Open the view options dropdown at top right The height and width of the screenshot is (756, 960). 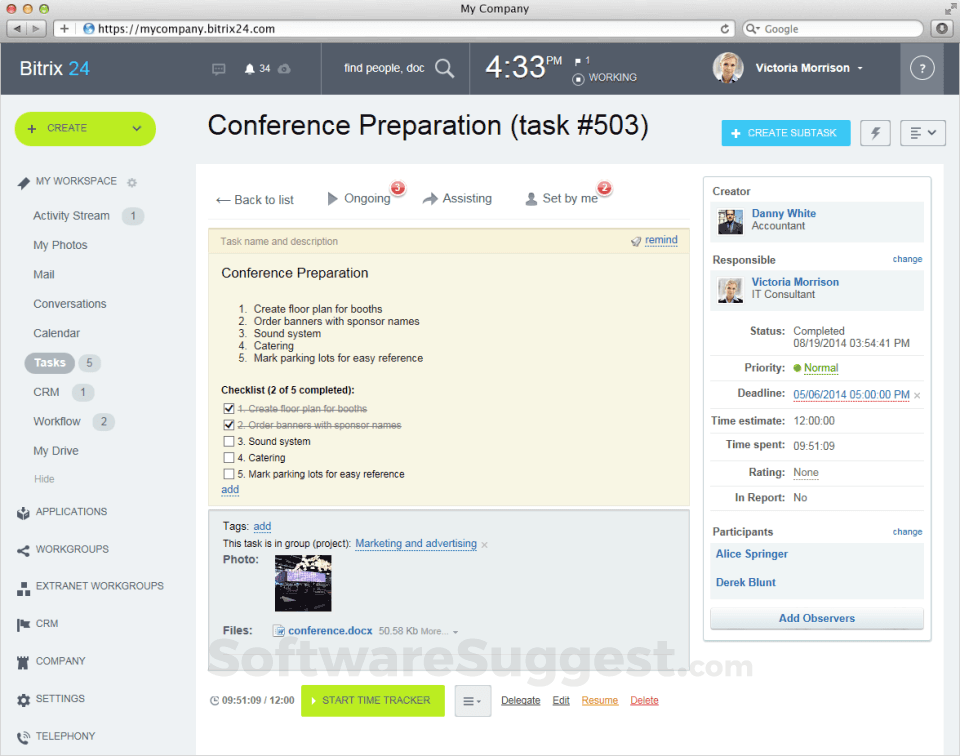point(922,132)
